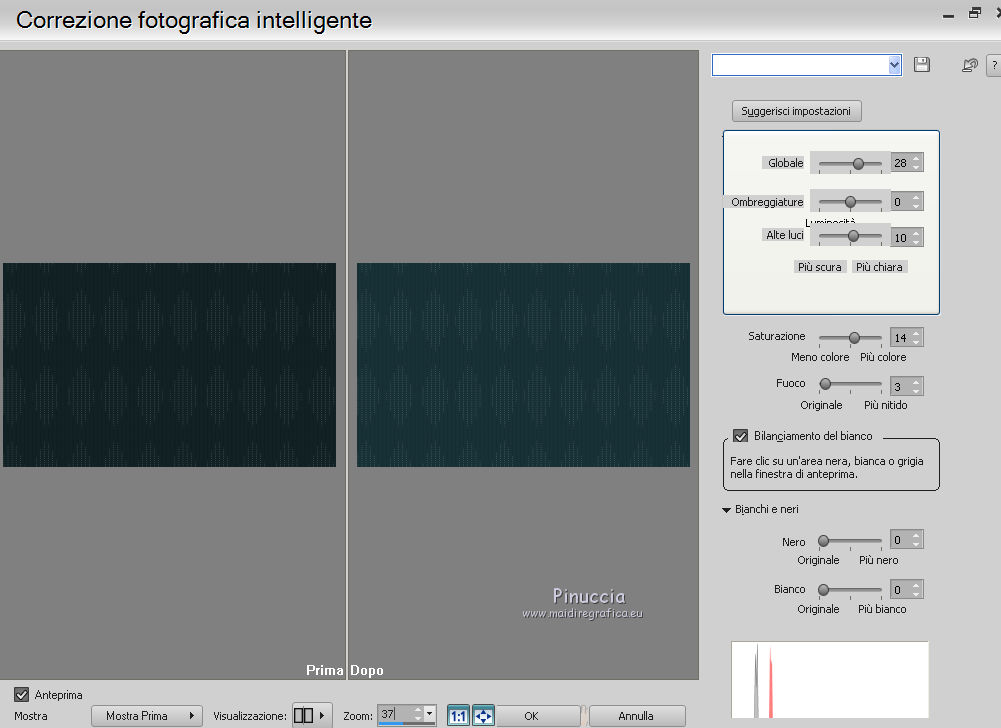Maximize the dialog window
The height and width of the screenshot is (728, 1001).
974,13
